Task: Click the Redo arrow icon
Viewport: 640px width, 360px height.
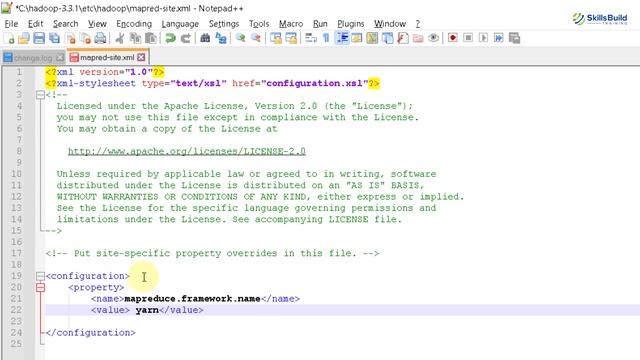Action: click(x=186, y=38)
